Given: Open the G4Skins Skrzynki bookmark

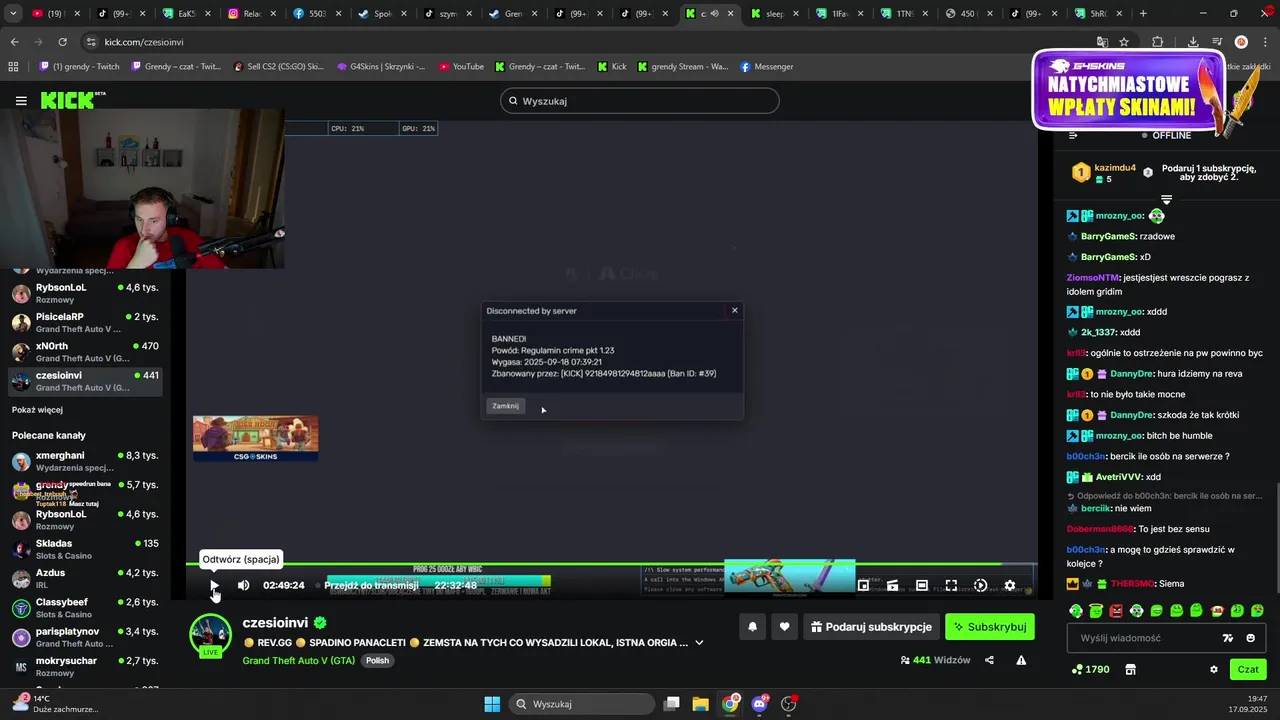Looking at the screenshot, I should (x=381, y=67).
